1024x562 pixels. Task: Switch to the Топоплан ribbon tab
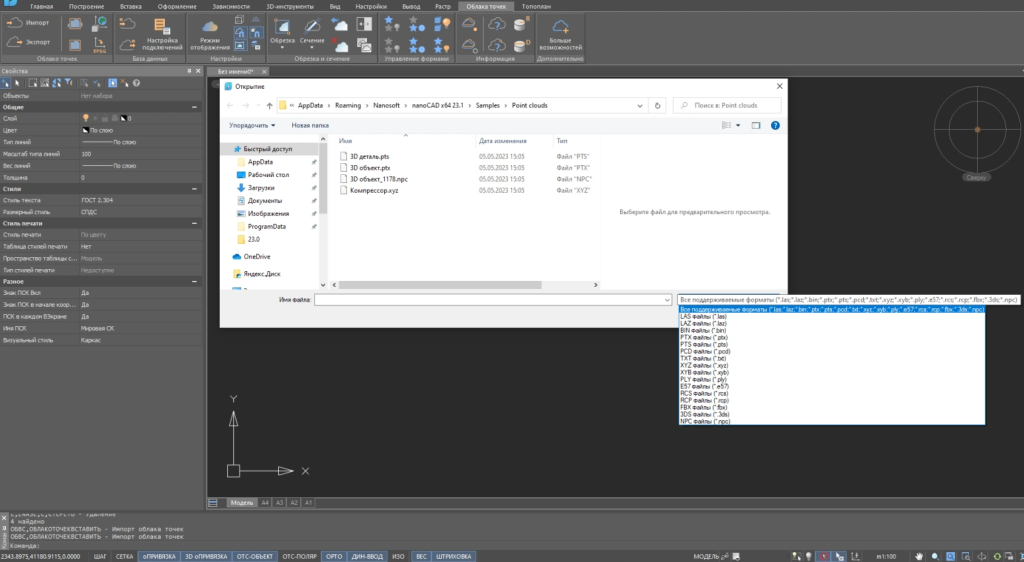click(x=538, y=6)
